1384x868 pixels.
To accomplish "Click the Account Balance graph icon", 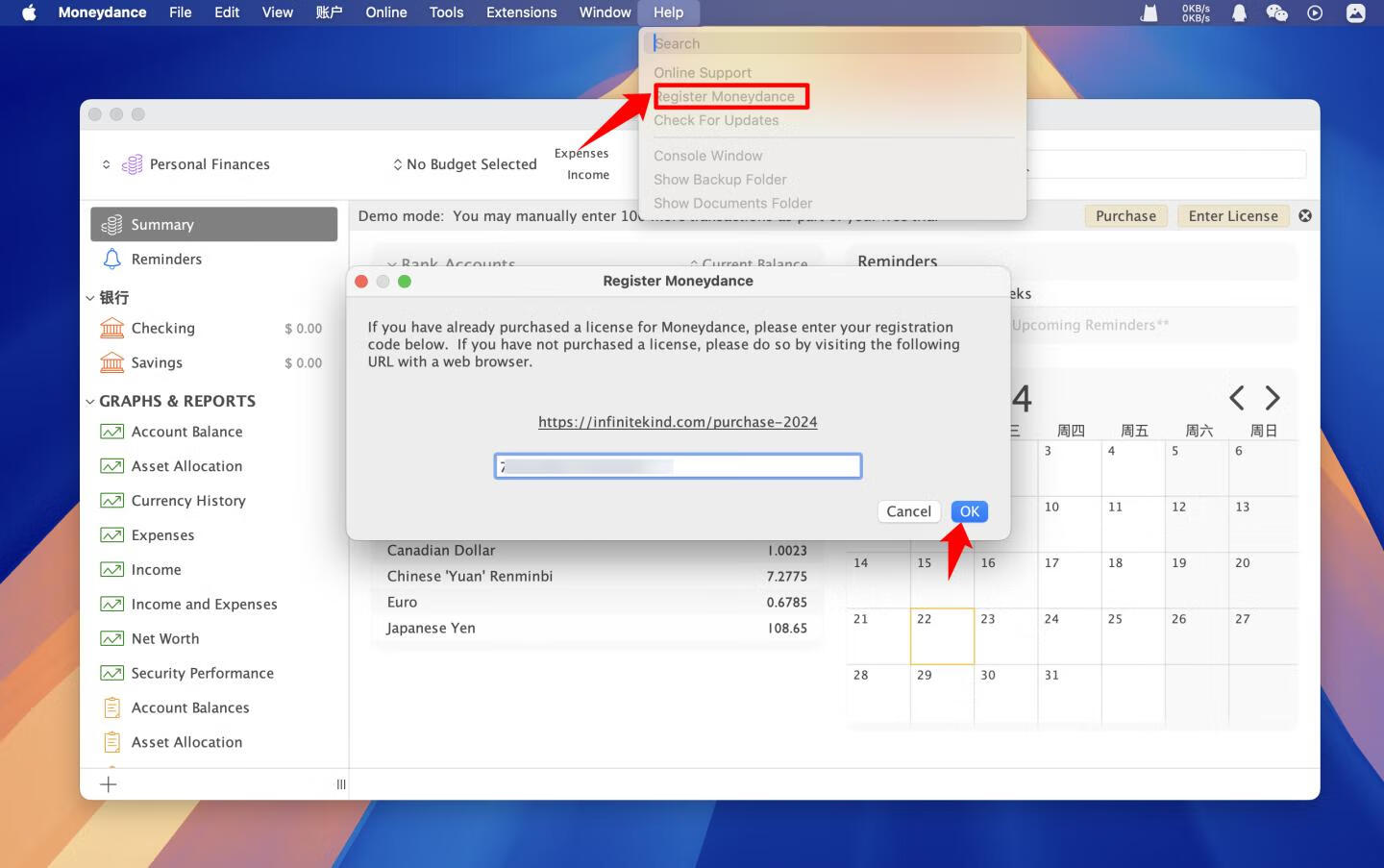I will (112, 433).
